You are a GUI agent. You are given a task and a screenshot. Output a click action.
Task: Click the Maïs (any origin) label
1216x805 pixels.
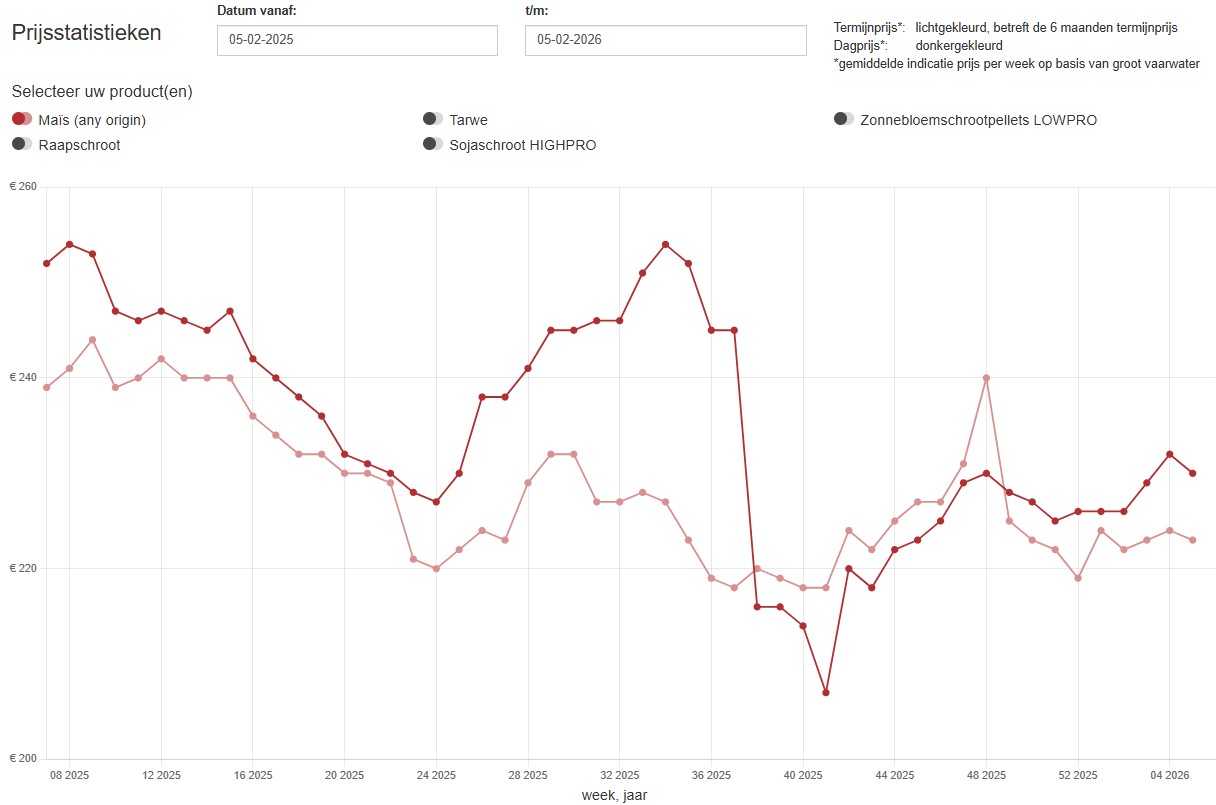pyautogui.click(x=92, y=120)
